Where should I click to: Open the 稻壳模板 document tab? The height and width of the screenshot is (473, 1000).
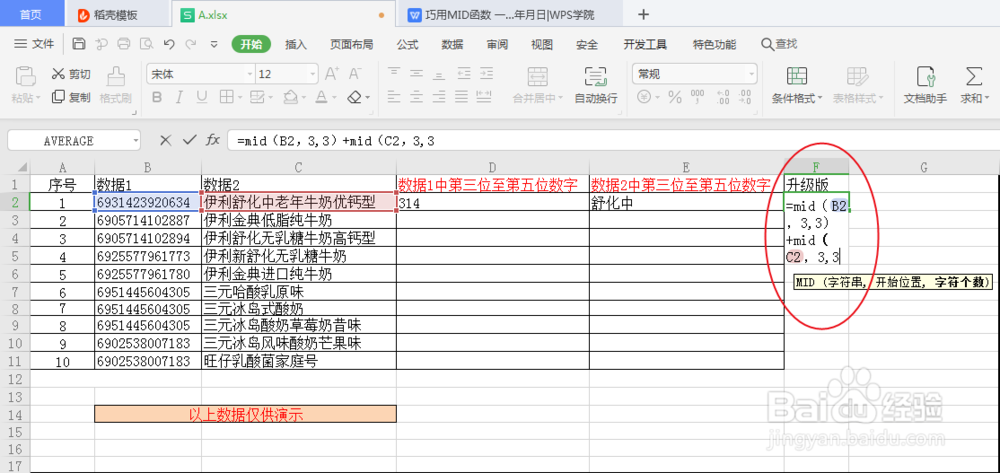(116, 14)
